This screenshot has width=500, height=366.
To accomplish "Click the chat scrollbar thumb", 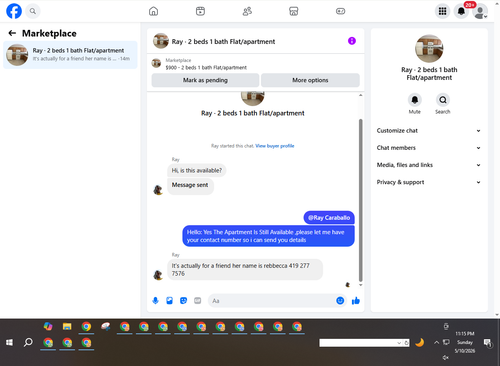I will click(360, 200).
